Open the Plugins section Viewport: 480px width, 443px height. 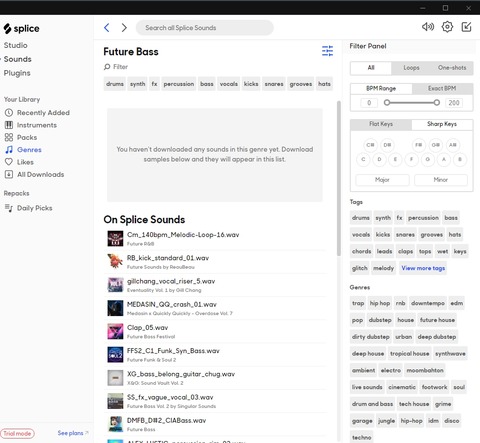tap(17, 73)
